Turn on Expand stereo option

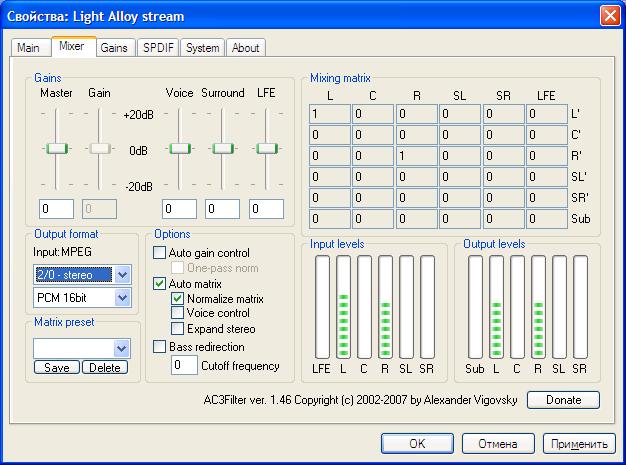(178, 328)
